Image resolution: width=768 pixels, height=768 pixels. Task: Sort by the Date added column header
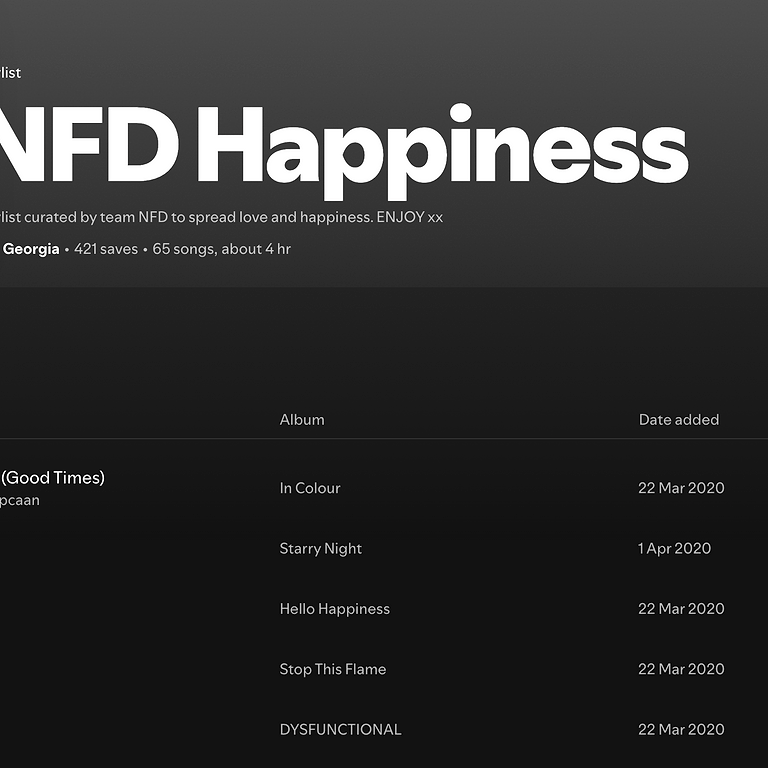[679, 420]
